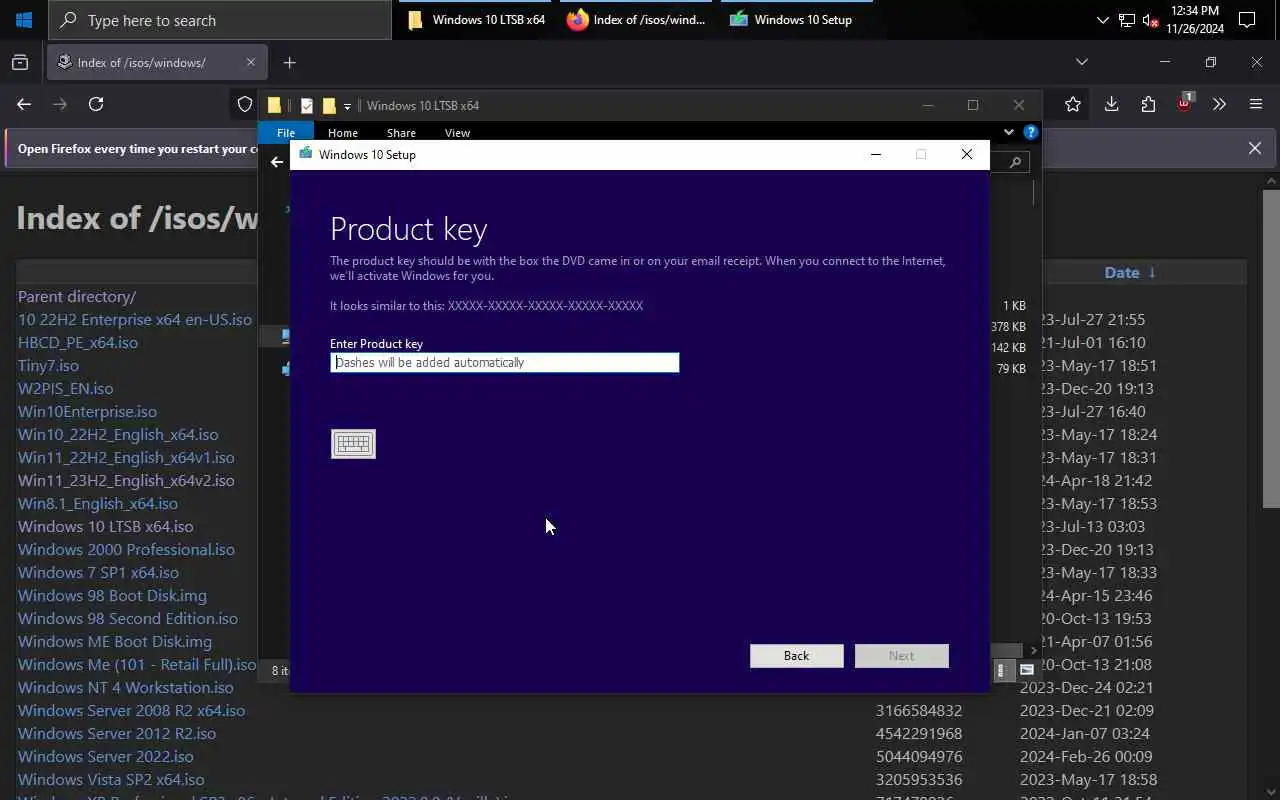Show more Firefox toolbar tools
The height and width of the screenshot is (800, 1280).
1219,104
